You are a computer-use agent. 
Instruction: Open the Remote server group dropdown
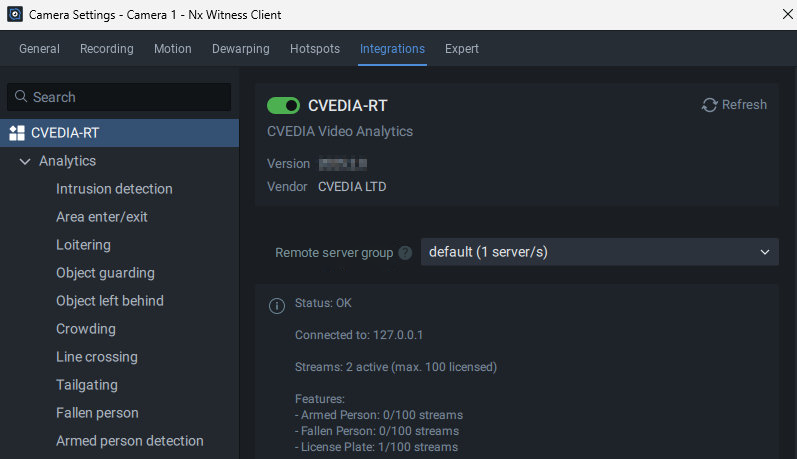(599, 252)
